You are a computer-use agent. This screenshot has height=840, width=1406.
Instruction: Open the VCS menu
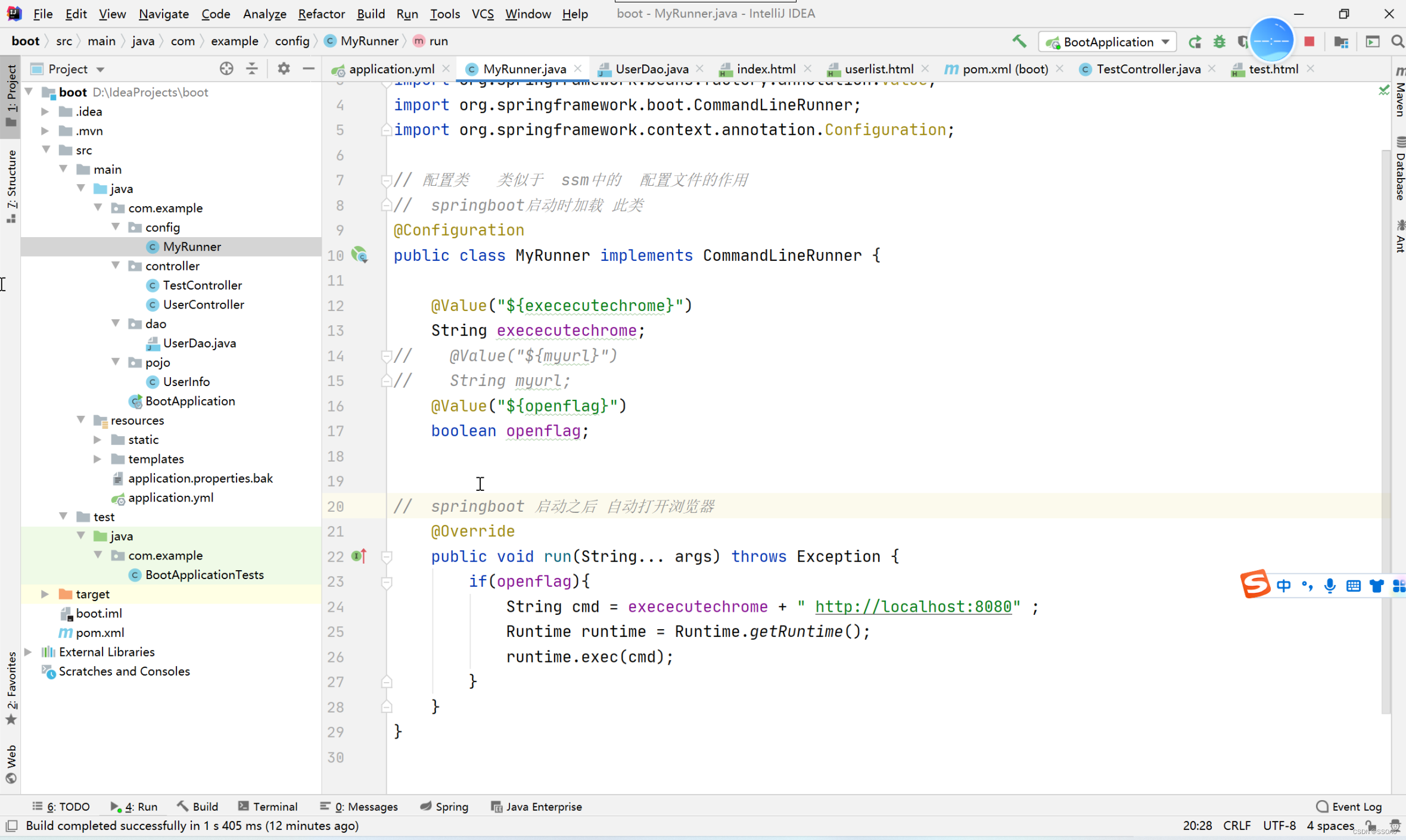tap(483, 14)
